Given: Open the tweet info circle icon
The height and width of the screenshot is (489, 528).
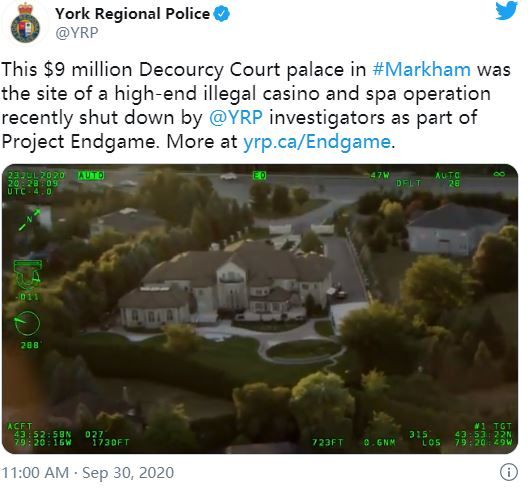Looking at the screenshot, I should tap(509, 472).
